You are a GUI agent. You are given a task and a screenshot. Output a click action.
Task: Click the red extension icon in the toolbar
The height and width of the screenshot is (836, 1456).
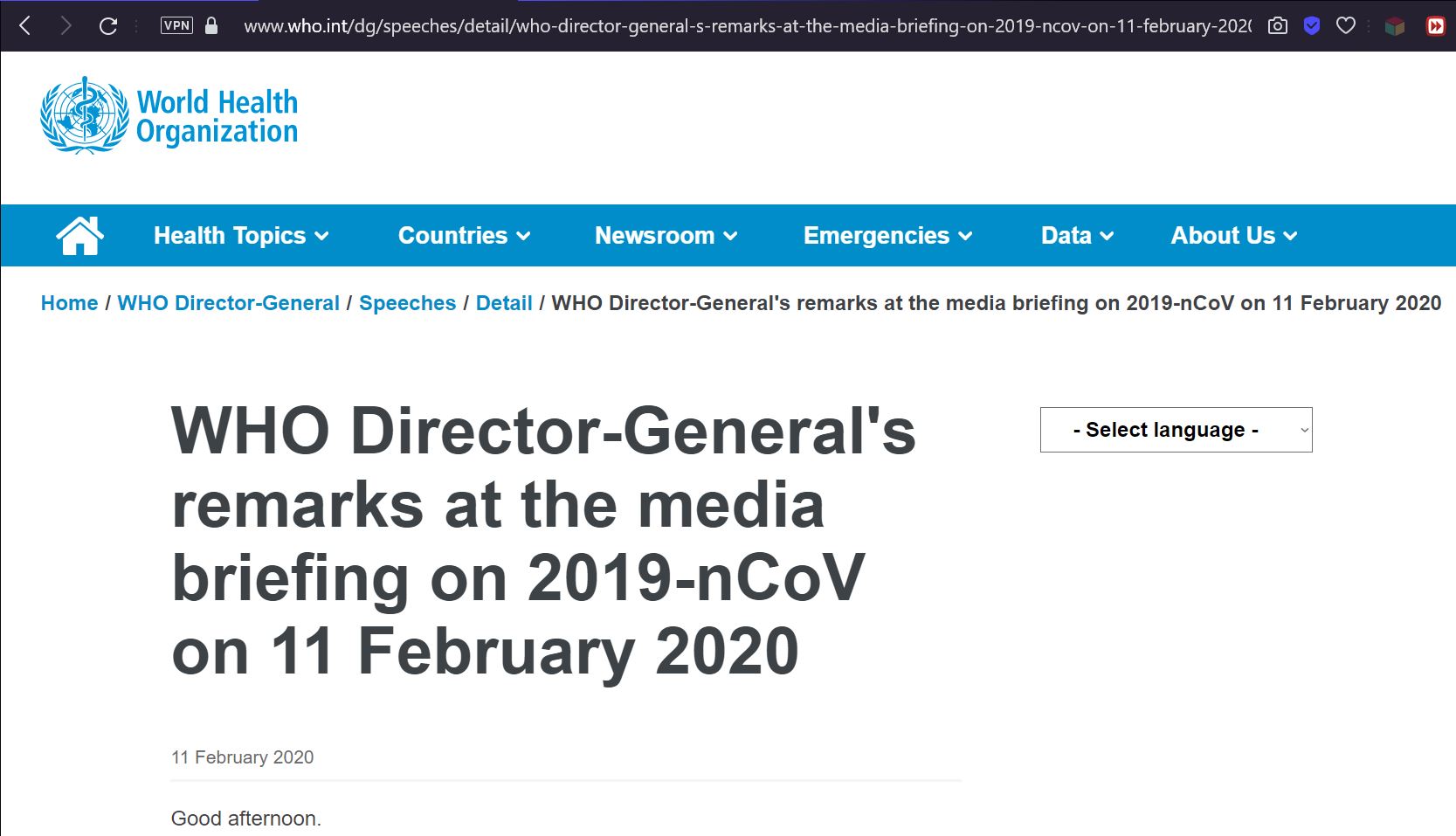point(1435,26)
